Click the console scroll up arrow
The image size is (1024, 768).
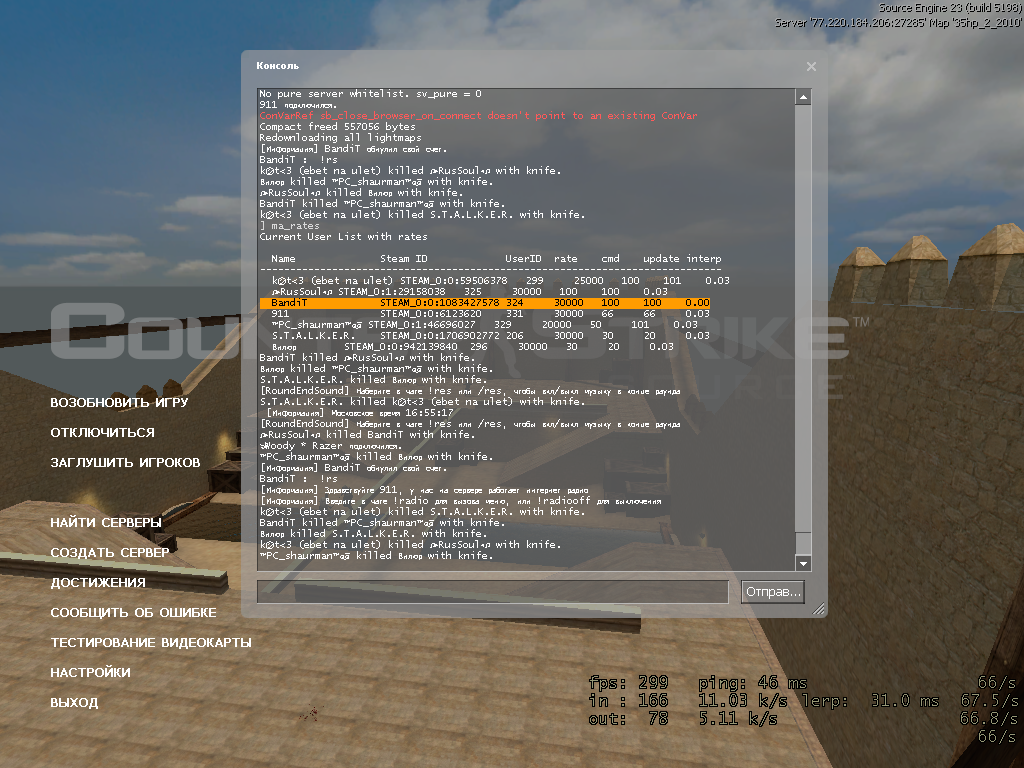(803, 97)
